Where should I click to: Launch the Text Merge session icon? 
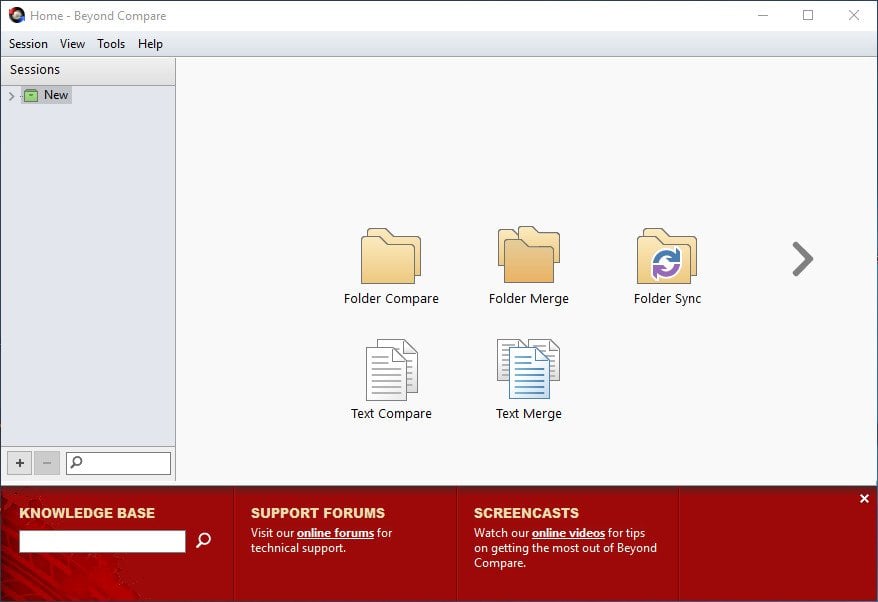528,372
